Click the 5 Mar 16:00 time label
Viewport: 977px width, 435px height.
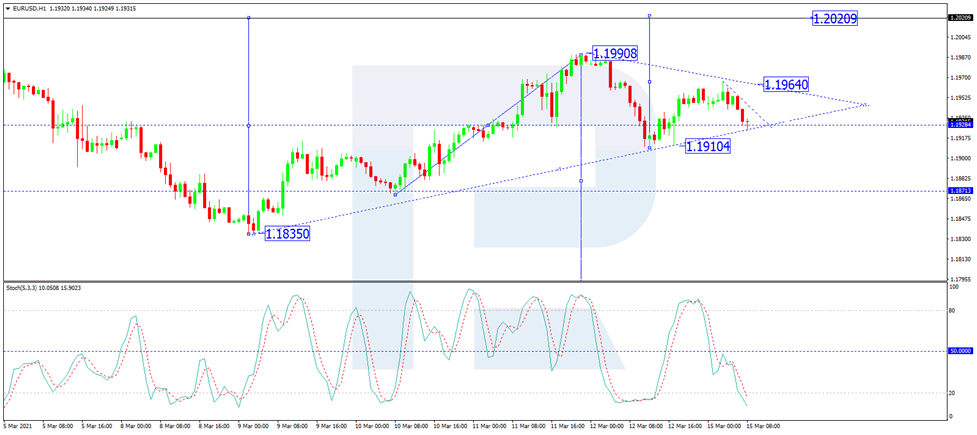(x=95, y=426)
